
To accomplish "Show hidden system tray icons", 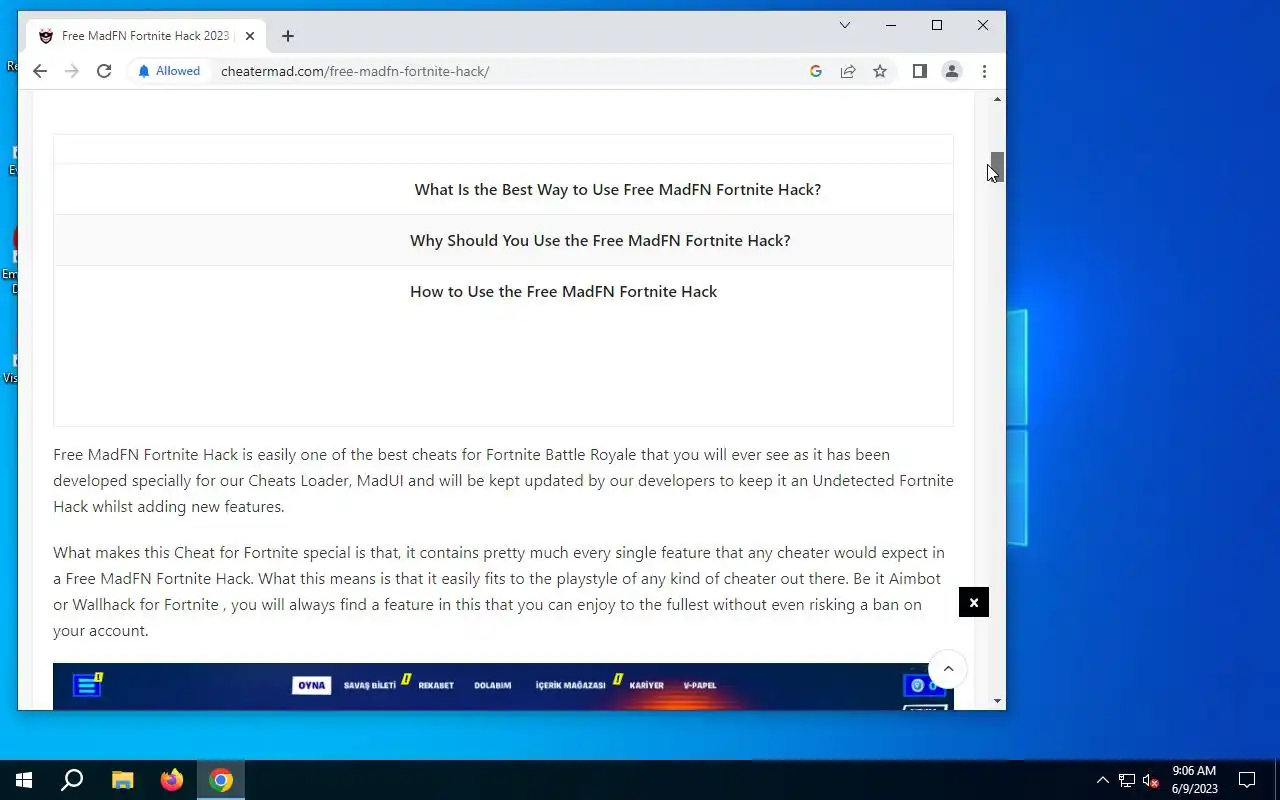I will pyautogui.click(x=1103, y=780).
